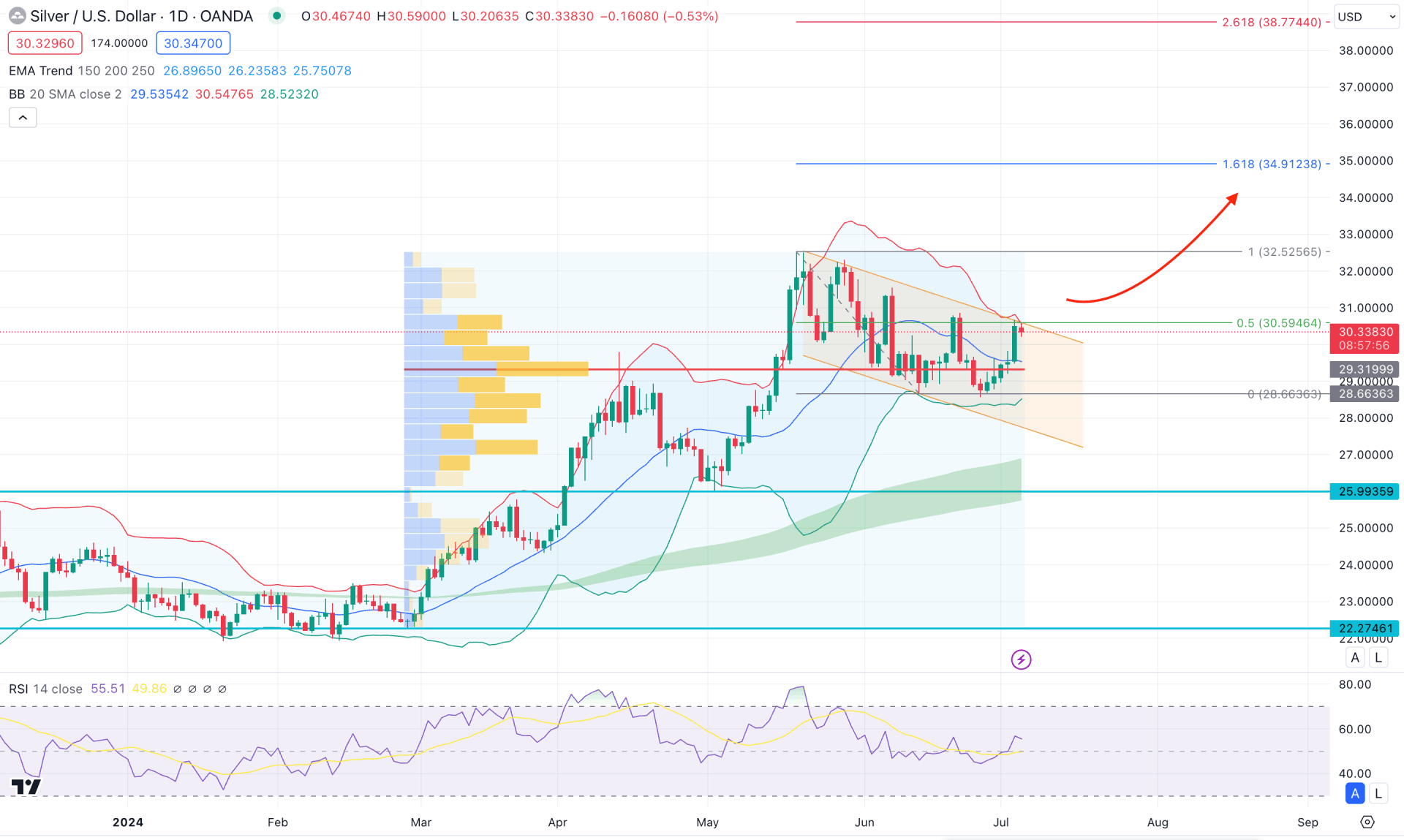Select the RSI 14 close legend
1404x840 pixels.
45,689
